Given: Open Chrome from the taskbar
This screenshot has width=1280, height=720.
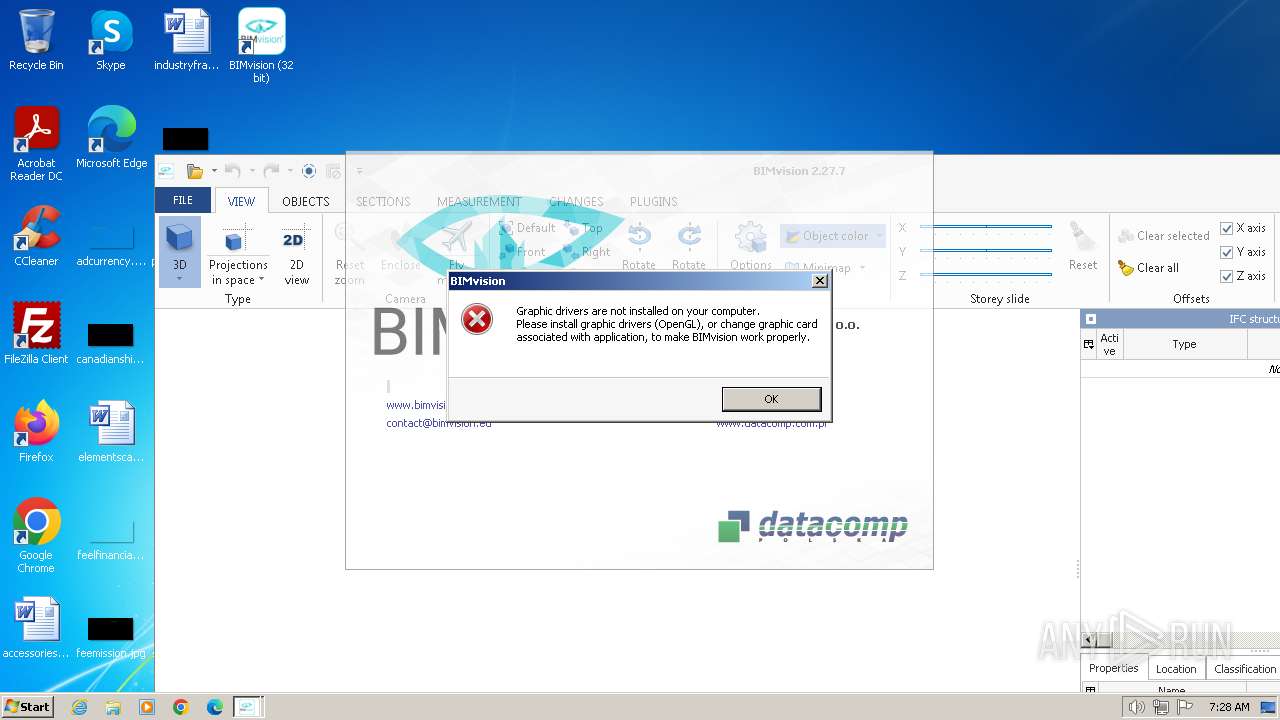Looking at the screenshot, I should (180, 707).
